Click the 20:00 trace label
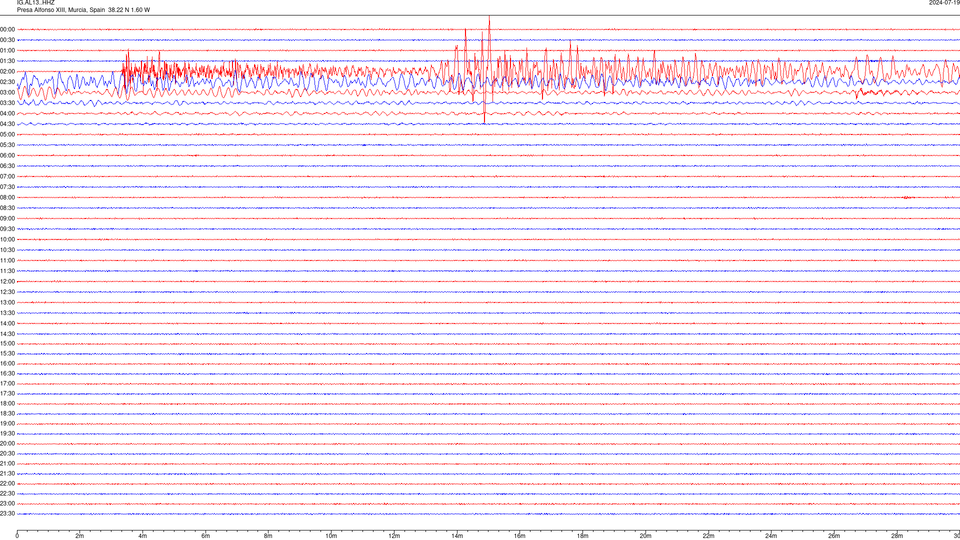960x540 pixels. [x=7, y=443]
